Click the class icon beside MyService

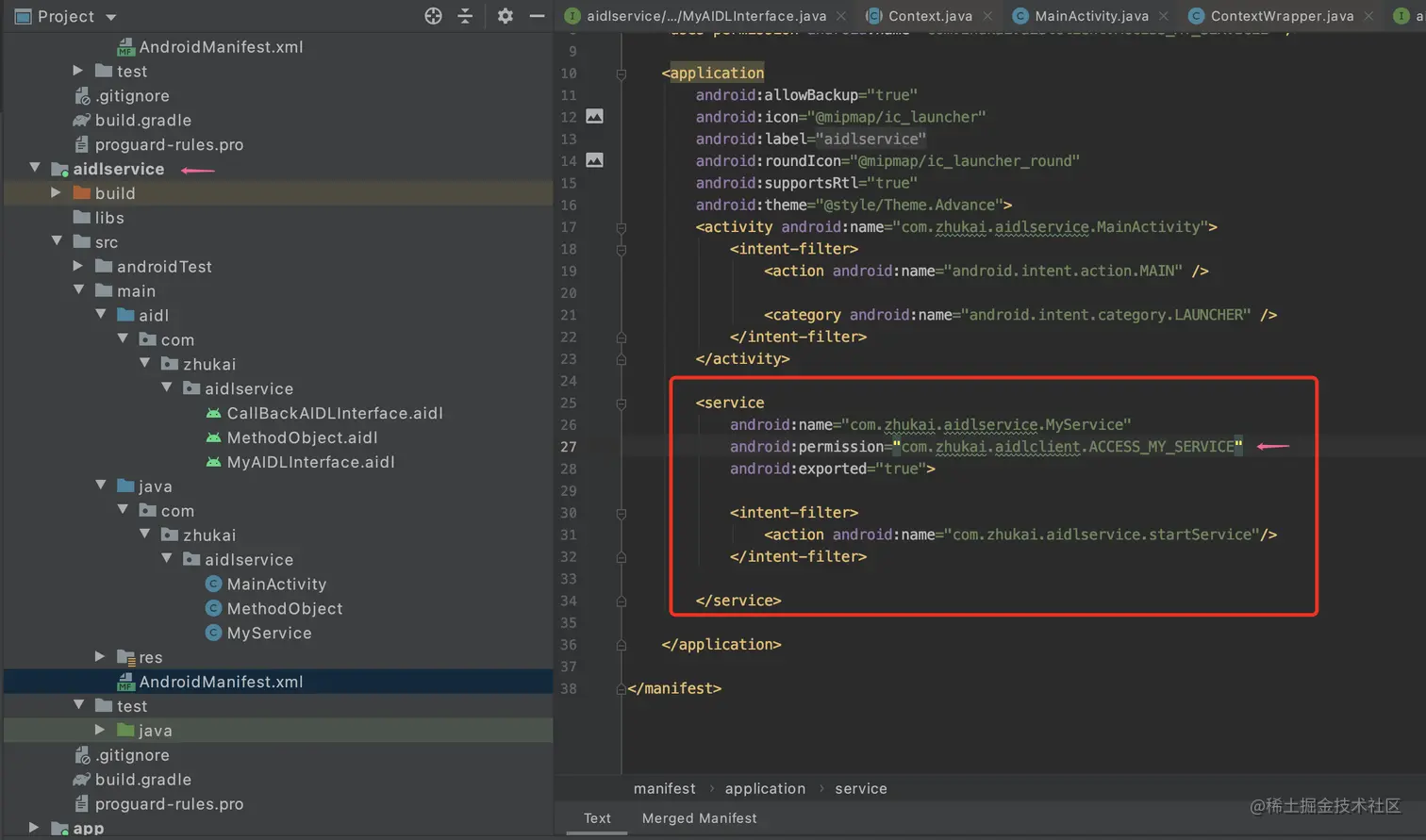tap(214, 633)
